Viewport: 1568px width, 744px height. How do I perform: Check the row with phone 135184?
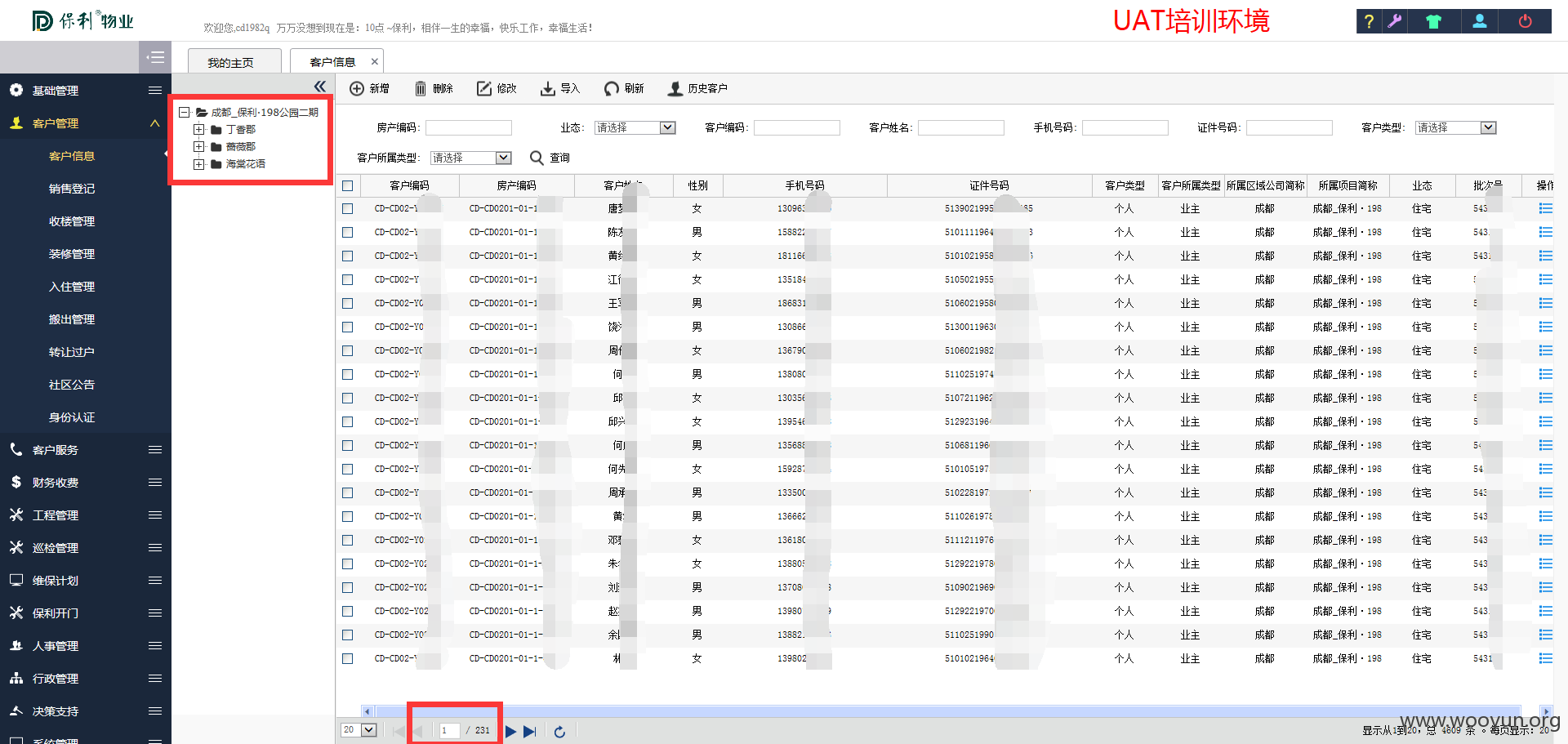348,279
